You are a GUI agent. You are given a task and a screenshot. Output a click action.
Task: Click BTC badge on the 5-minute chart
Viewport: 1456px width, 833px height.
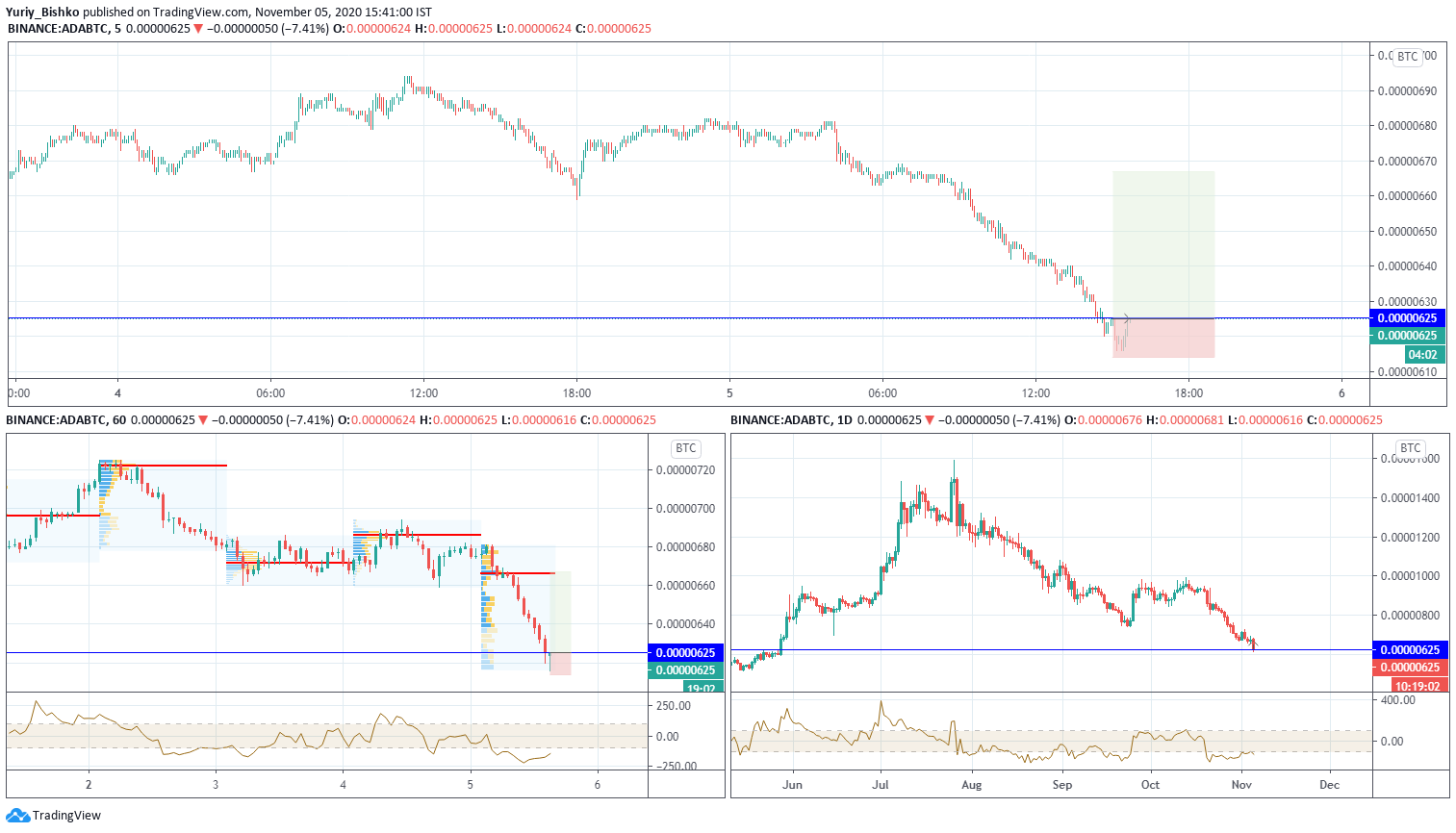point(1408,57)
